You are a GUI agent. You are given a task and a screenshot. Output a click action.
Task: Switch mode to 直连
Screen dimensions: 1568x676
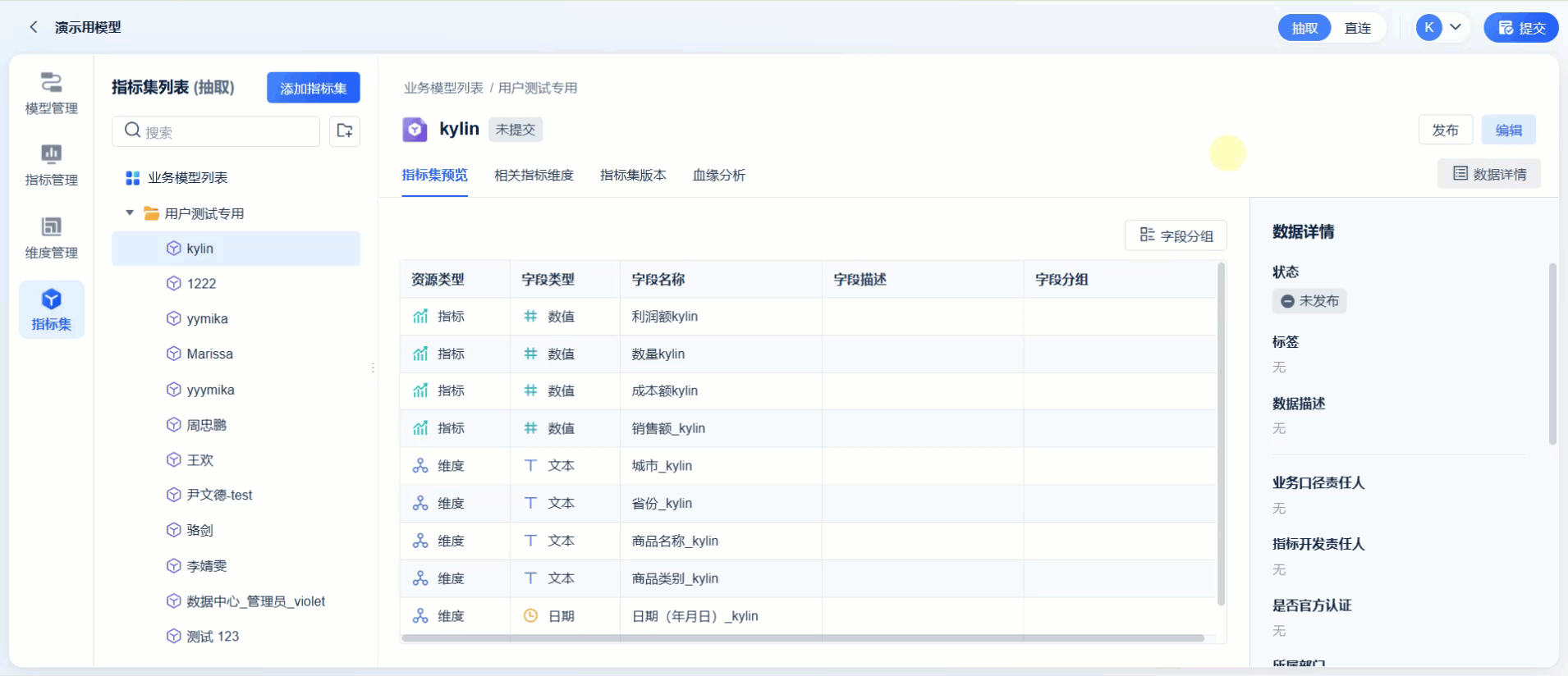(x=1357, y=28)
